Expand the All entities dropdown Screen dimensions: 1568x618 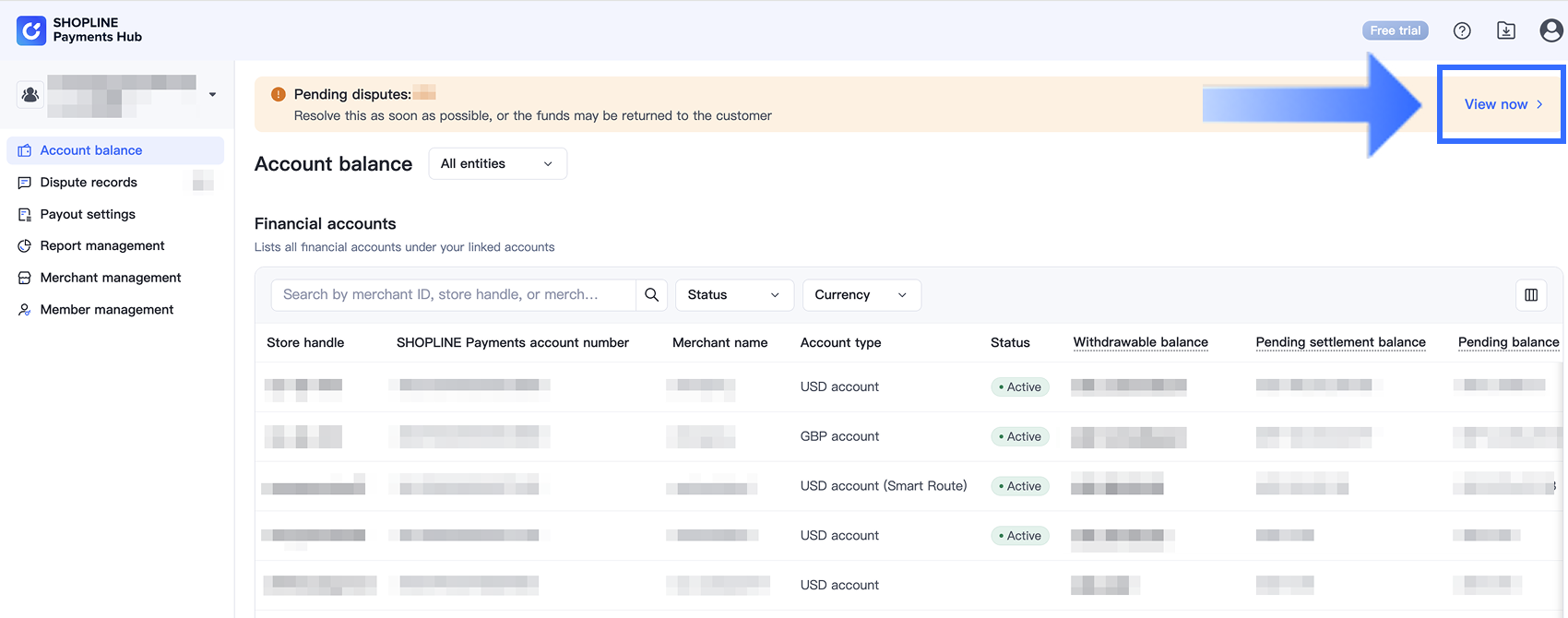pos(498,163)
